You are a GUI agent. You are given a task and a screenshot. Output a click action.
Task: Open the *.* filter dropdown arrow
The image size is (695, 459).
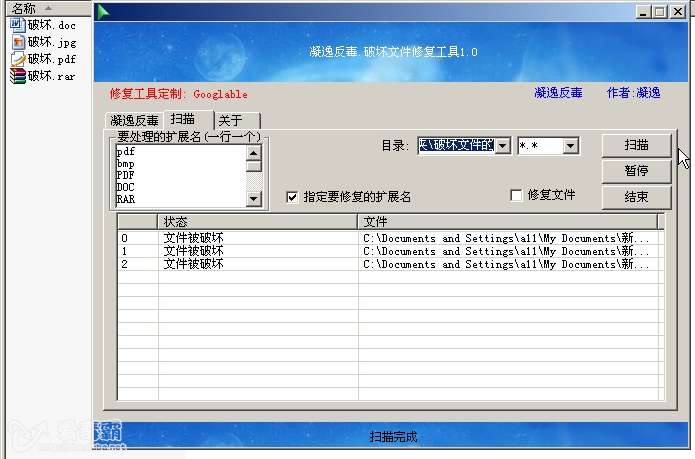coord(571,146)
